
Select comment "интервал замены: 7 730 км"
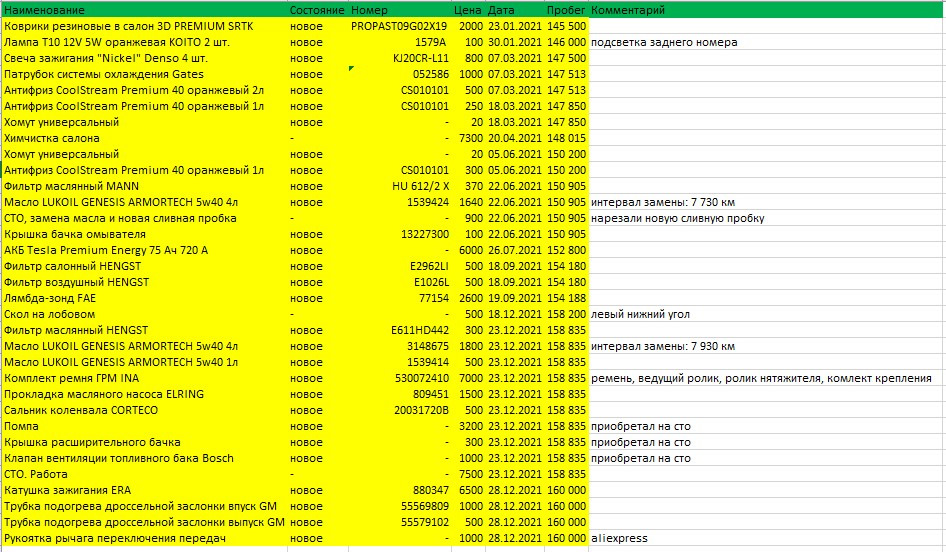tap(766, 202)
